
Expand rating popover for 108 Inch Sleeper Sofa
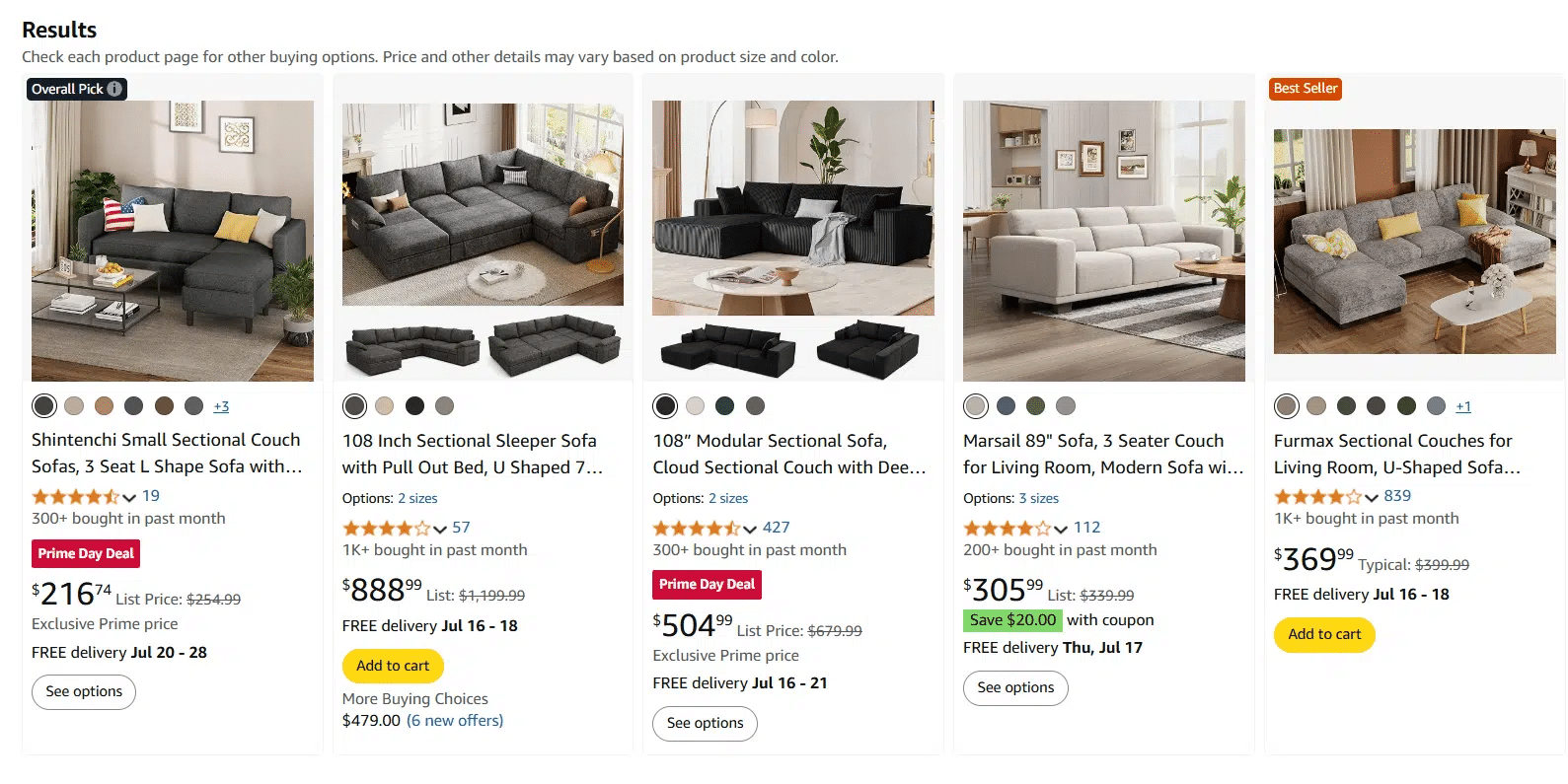tap(440, 529)
